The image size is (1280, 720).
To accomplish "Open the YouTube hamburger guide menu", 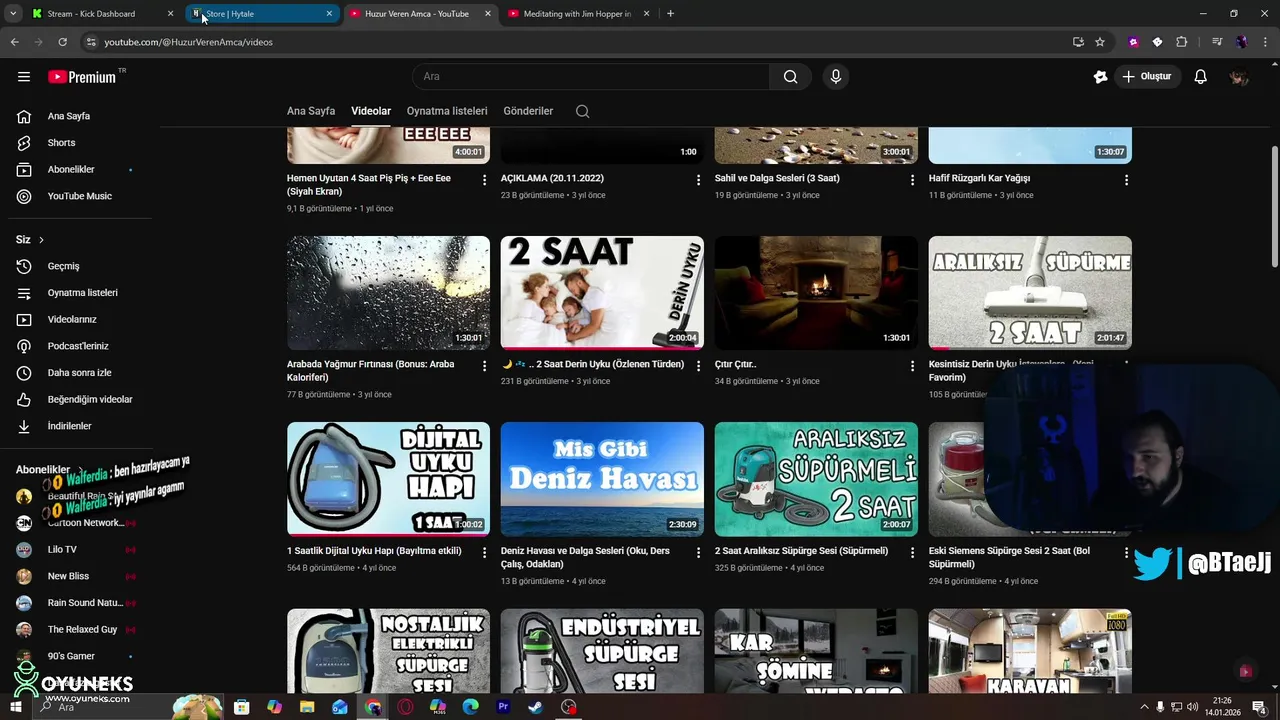I will pyautogui.click(x=24, y=77).
